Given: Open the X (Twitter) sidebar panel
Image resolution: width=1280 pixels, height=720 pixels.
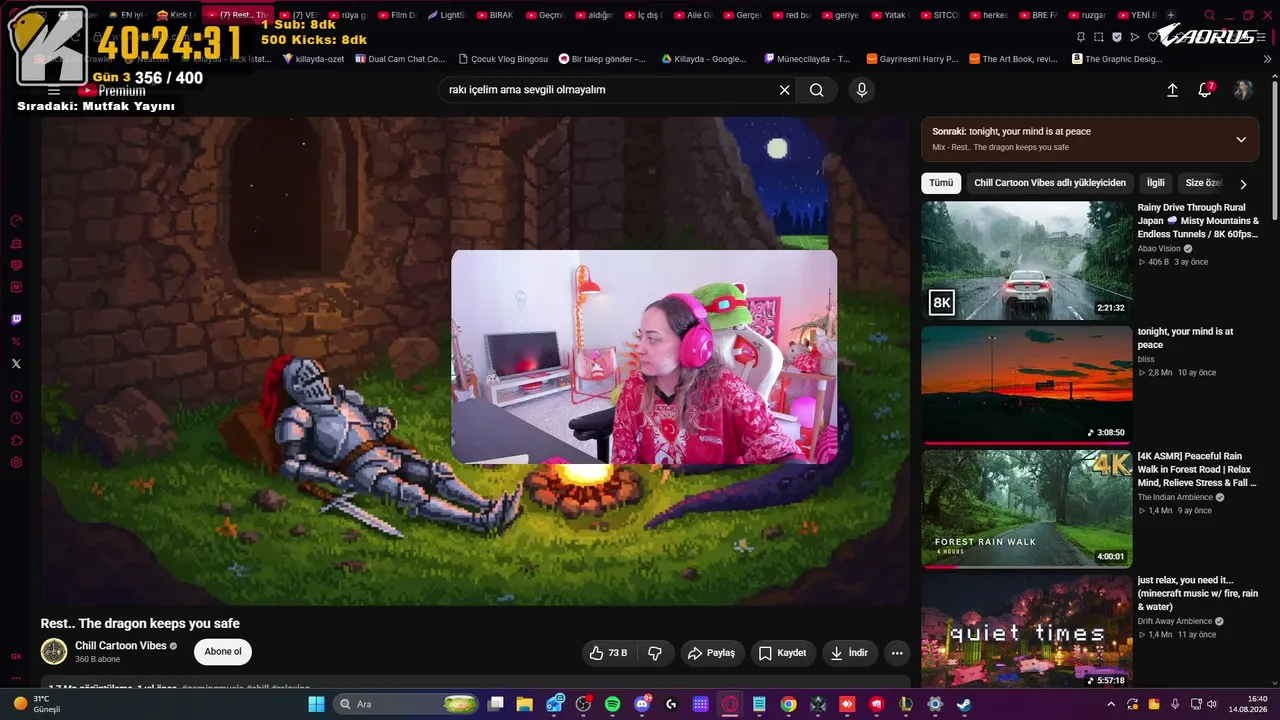Looking at the screenshot, I should [16, 363].
